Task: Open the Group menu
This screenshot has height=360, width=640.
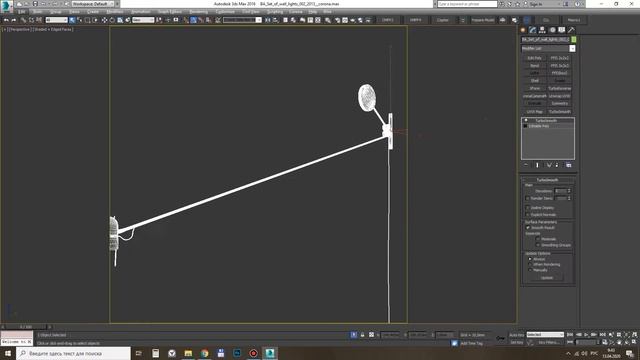Action: click(x=56, y=12)
